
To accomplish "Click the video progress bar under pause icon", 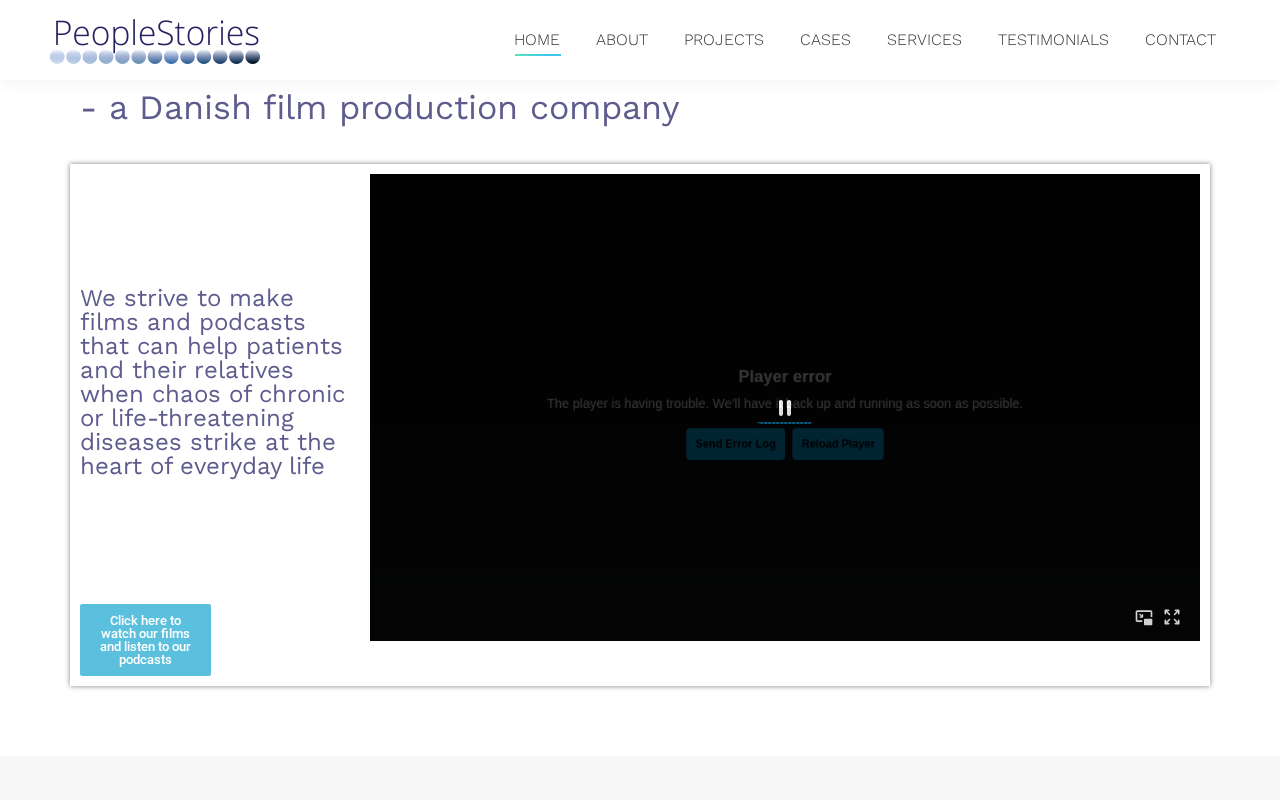I will pyautogui.click(x=785, y=423).
